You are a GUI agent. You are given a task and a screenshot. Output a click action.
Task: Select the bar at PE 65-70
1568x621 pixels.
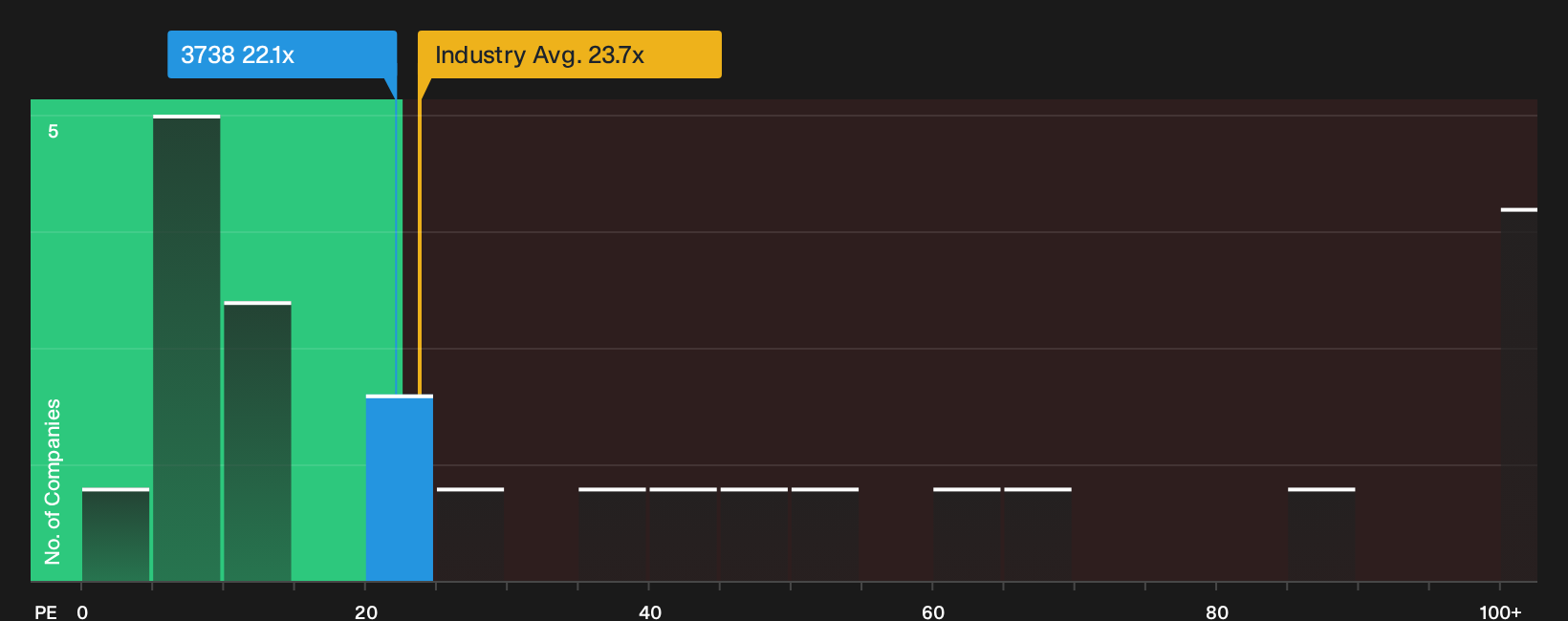(1037, 535)
